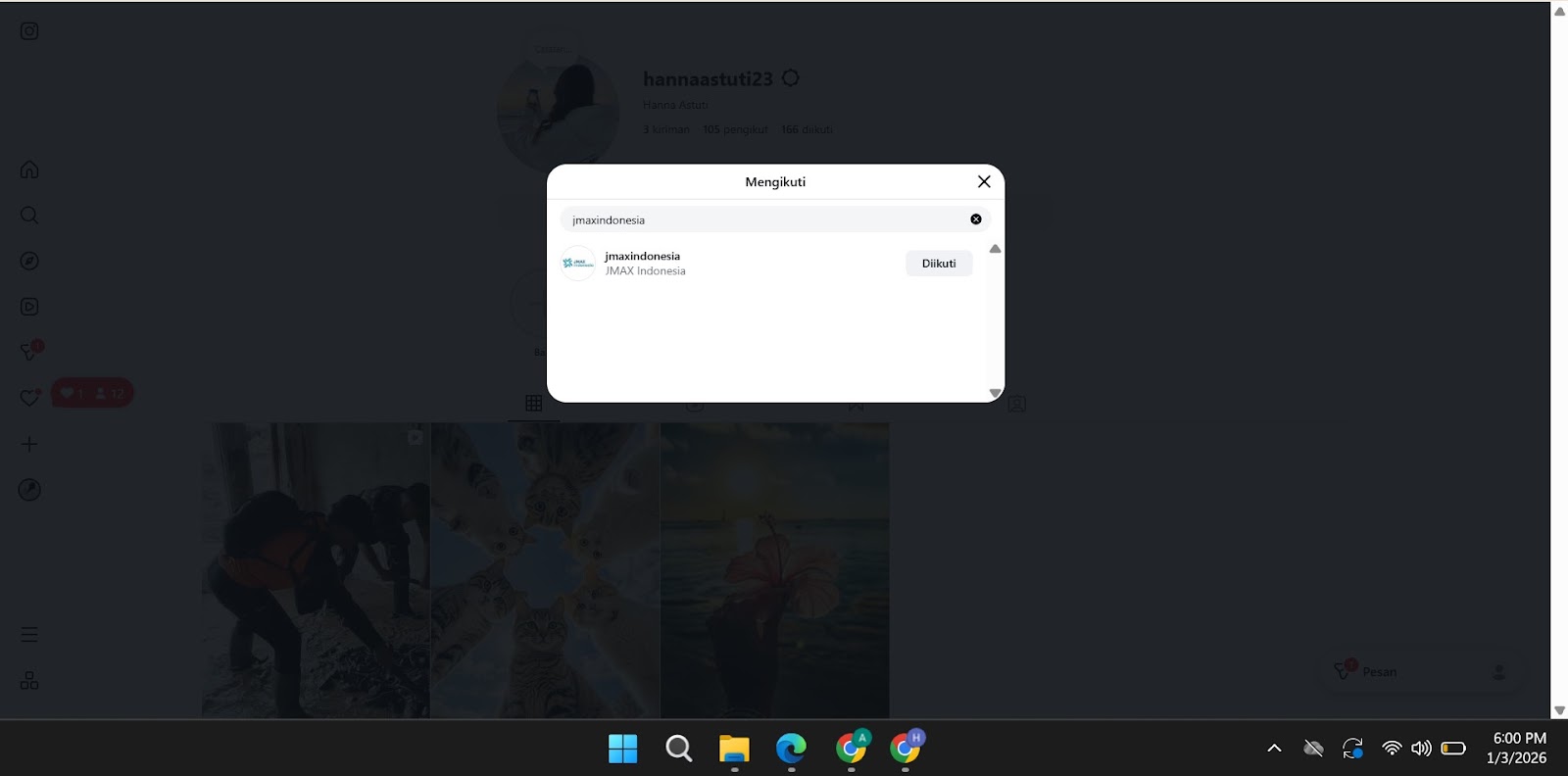The height and width of the screenshot is (776, 1568).
Task: Open Reels from the sidebar
Action: click(29, 307)
